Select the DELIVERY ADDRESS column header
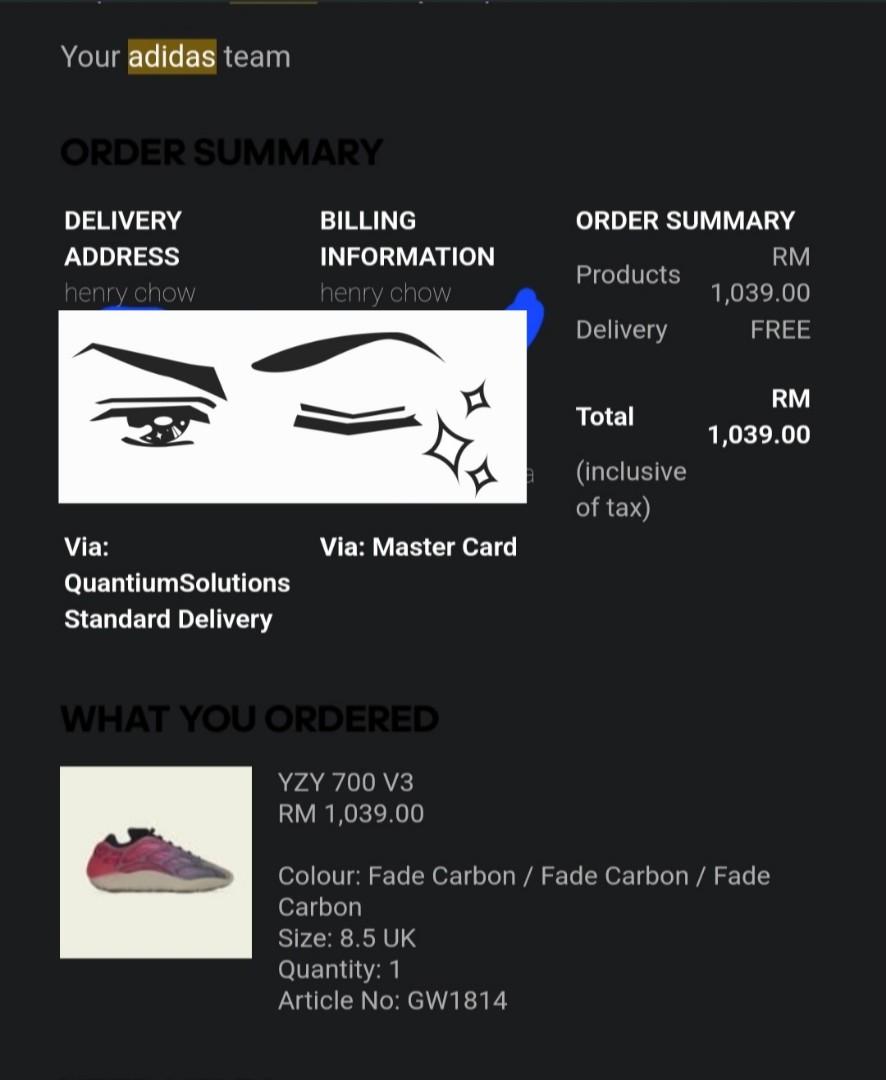The image size is (886, 1080). pos(123,238)
